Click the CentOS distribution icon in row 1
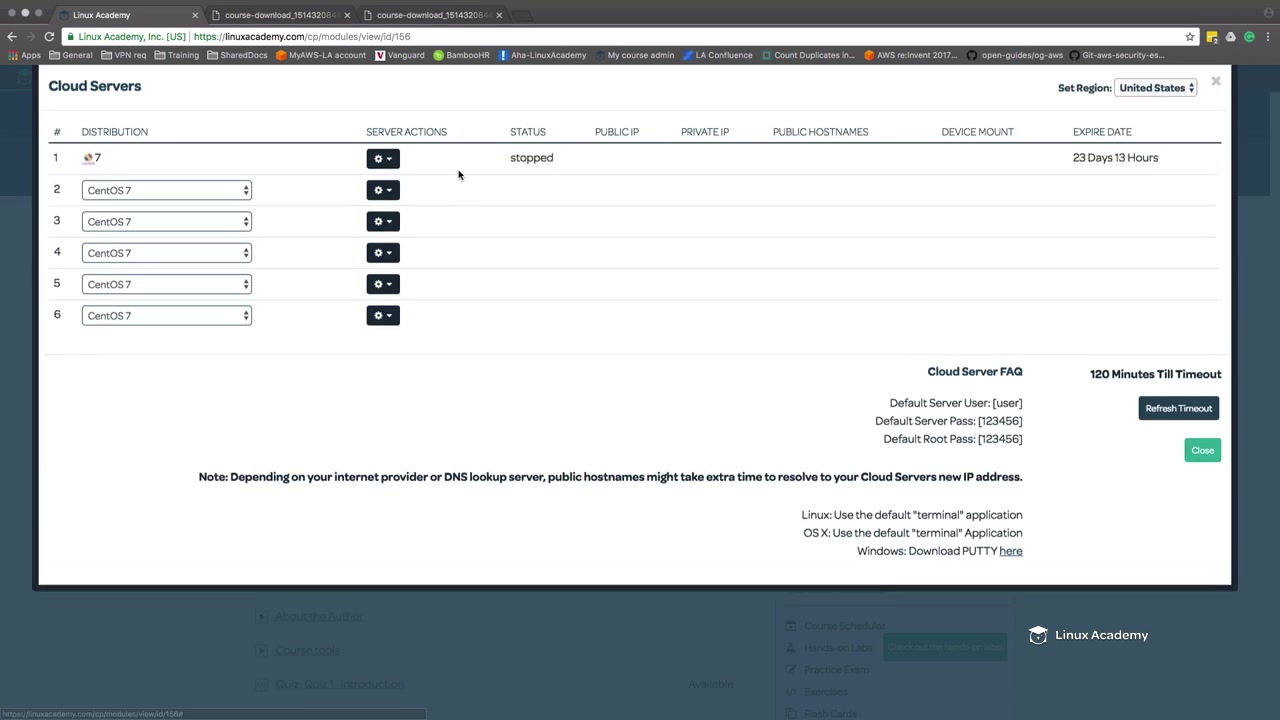The image size is (1280, 720). coord(88,158)
